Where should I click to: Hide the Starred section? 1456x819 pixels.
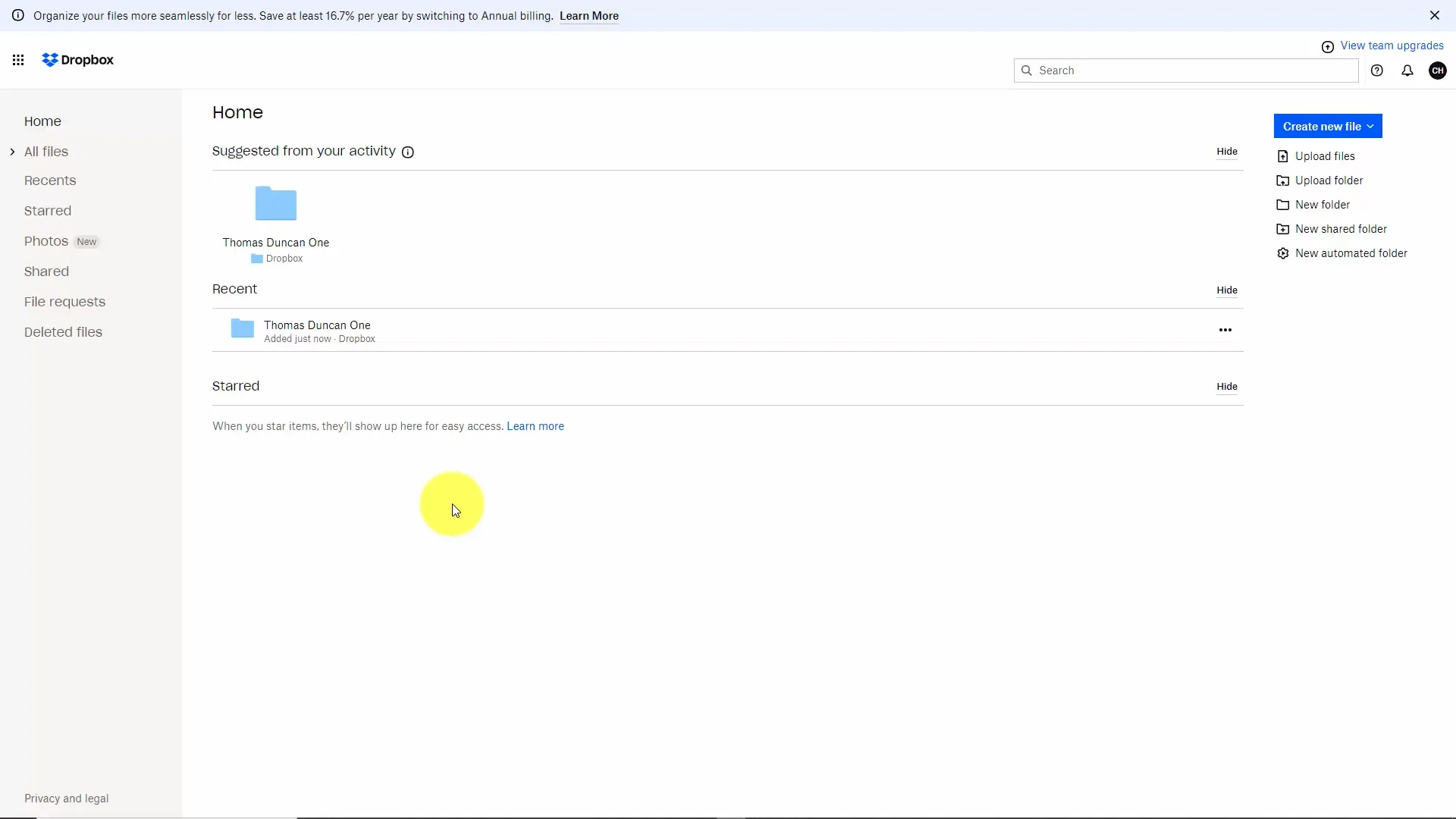click(1227, 387)
